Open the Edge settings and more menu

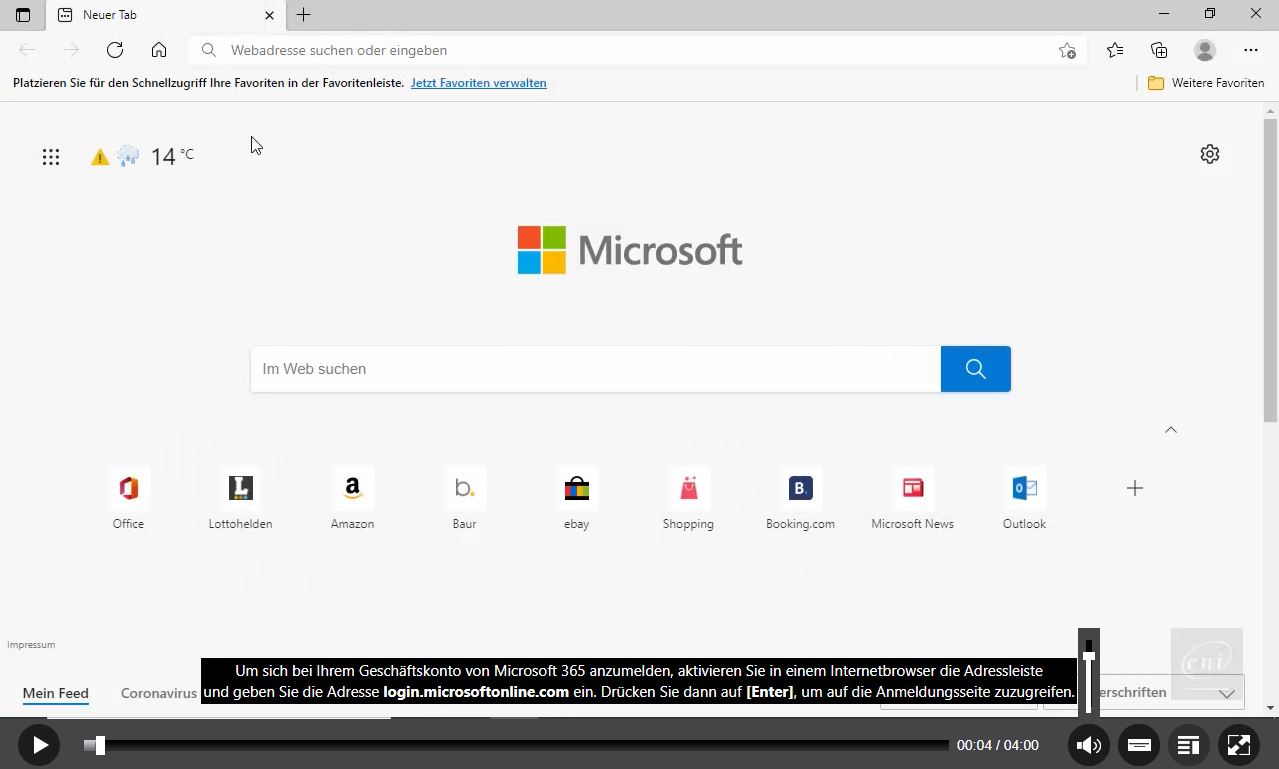1251,50
